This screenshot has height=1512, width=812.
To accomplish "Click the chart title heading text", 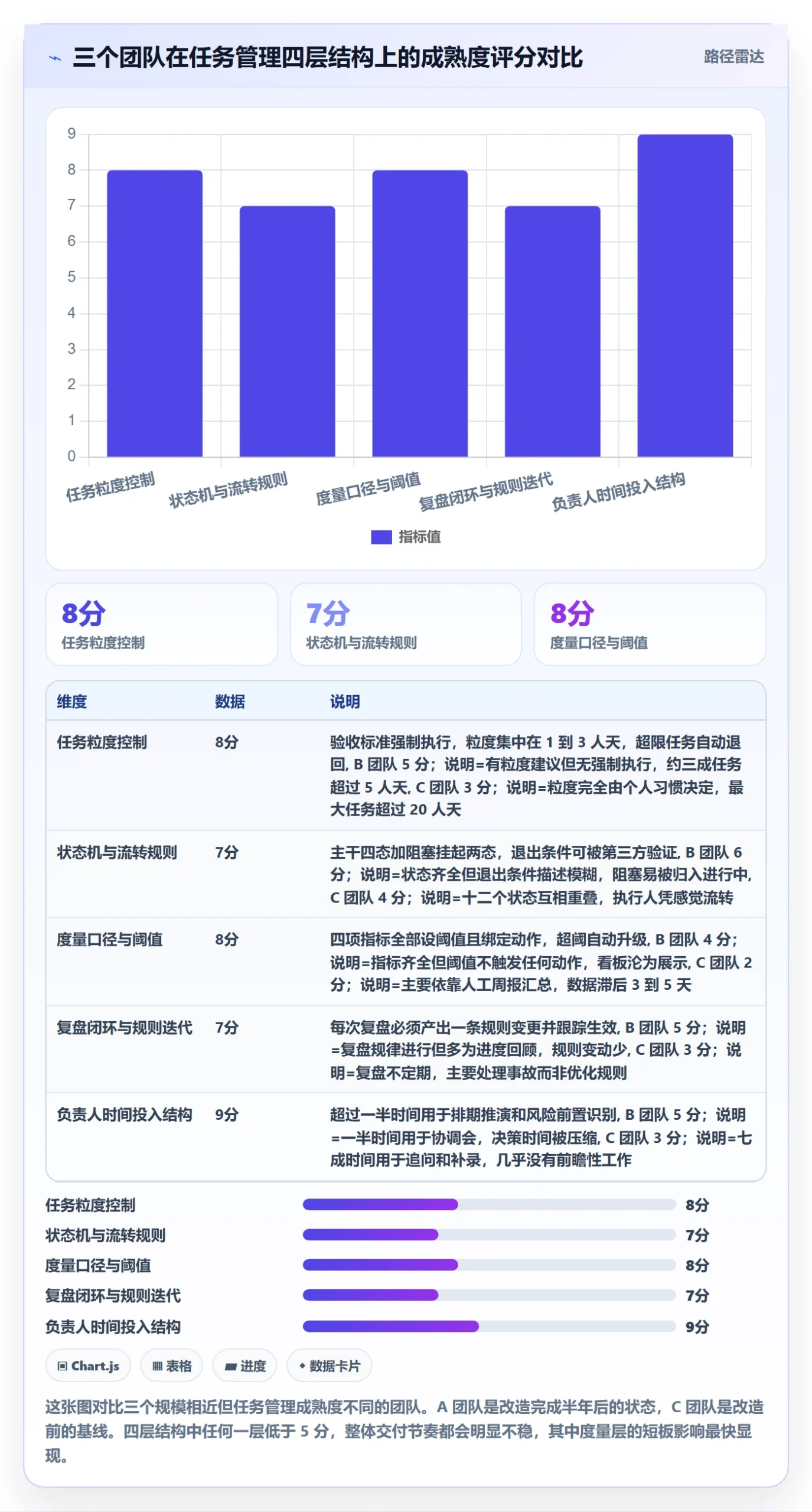I will [328, 57].
